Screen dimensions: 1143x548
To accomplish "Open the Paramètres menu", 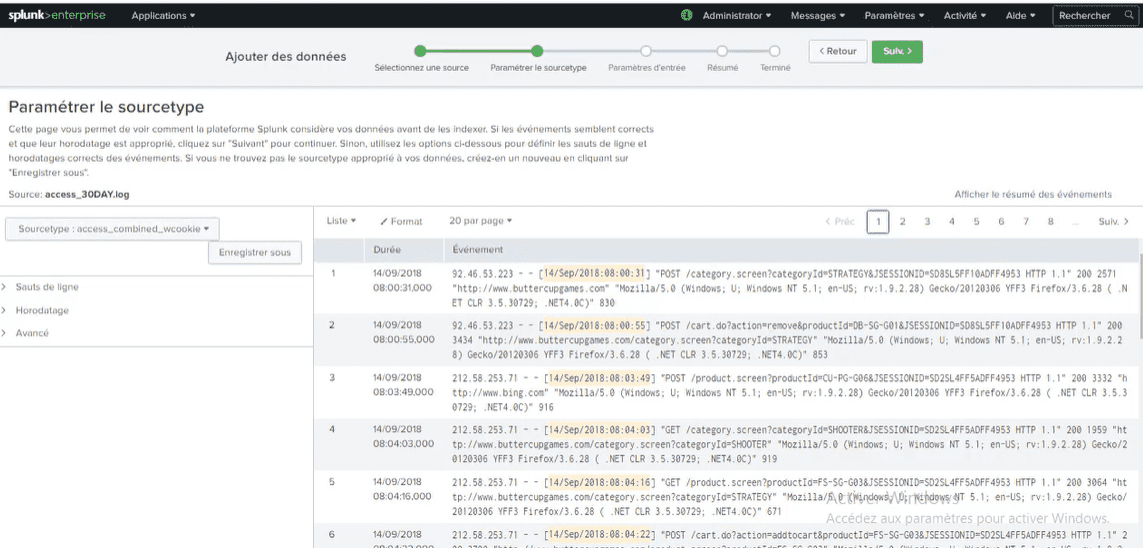I will point(894,15).
